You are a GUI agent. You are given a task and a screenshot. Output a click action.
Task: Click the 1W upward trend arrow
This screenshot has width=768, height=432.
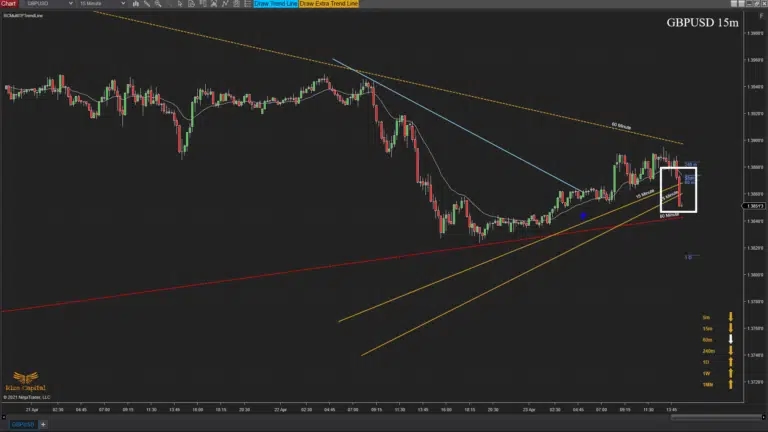[730, 372]
